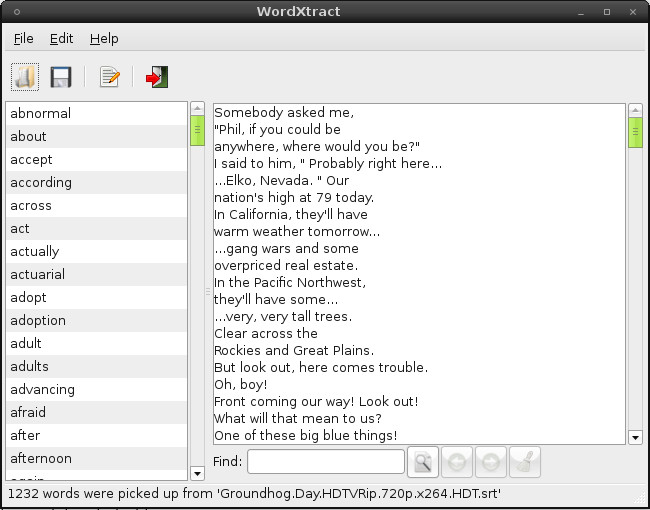Screen dimensions: 650x510
Task: Click the window menu button in title bar
Action: pyautogui.click(x=17, y=12)
